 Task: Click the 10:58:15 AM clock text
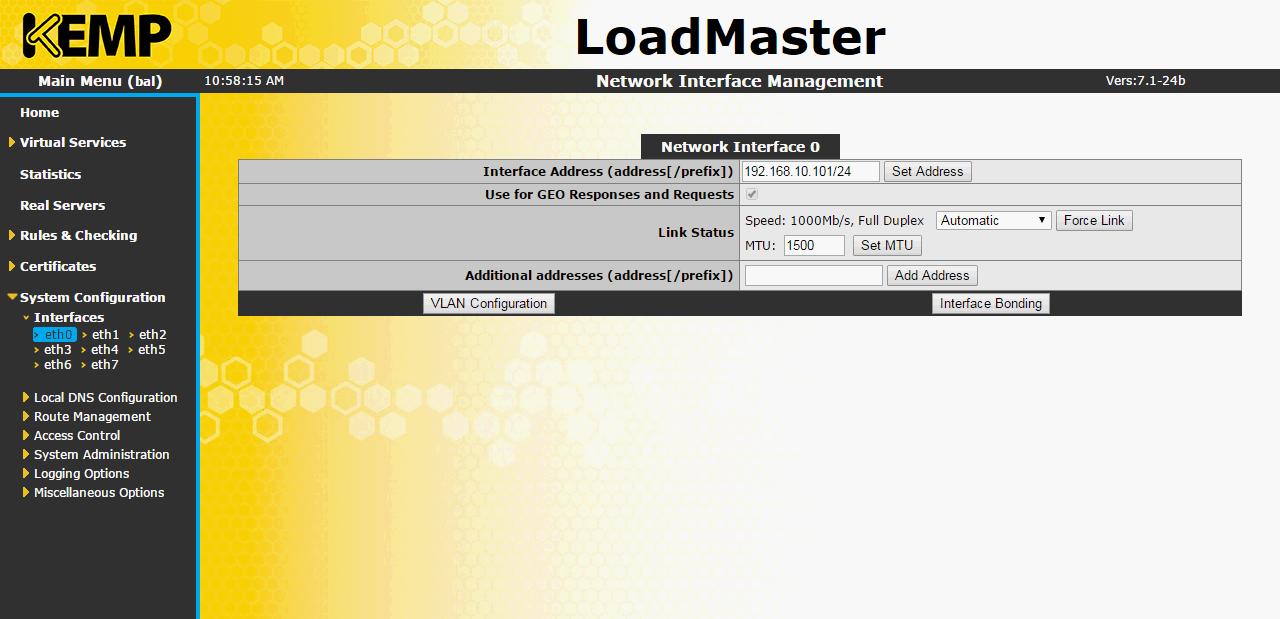(244, 81)
